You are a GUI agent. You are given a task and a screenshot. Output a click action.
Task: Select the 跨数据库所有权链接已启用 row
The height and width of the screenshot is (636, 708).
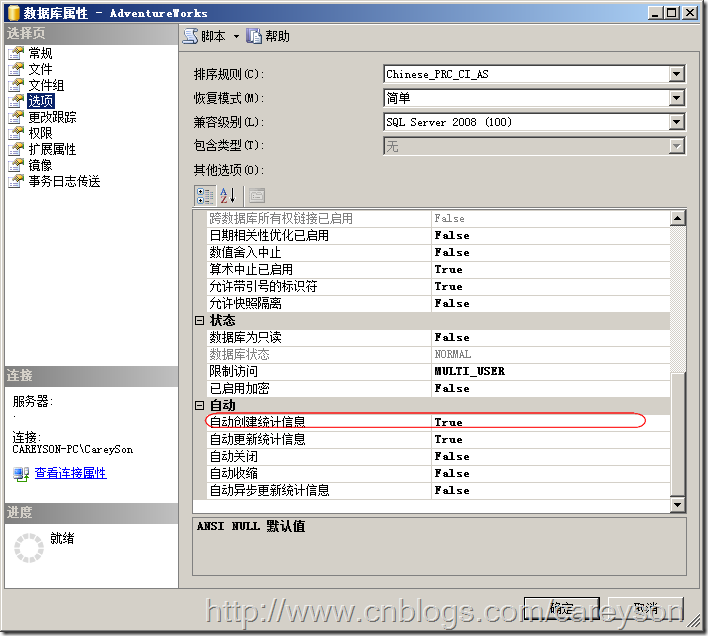pos(438,218)
